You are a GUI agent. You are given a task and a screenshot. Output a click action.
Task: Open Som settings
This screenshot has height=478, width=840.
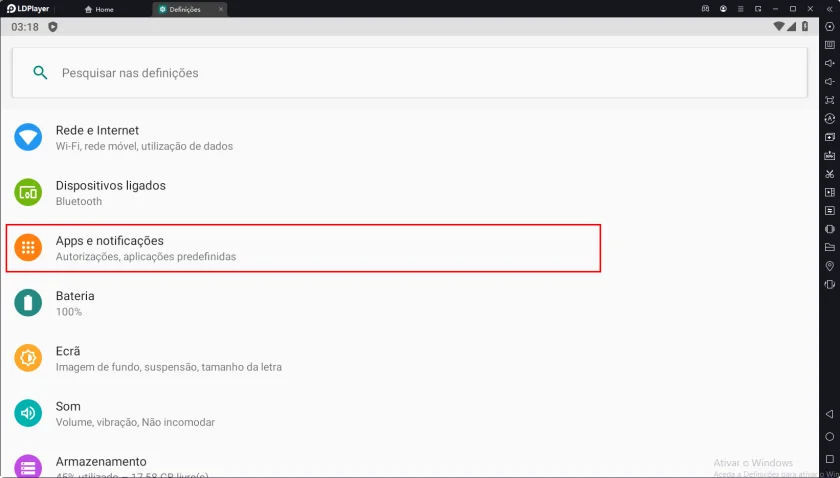point(410,414)
